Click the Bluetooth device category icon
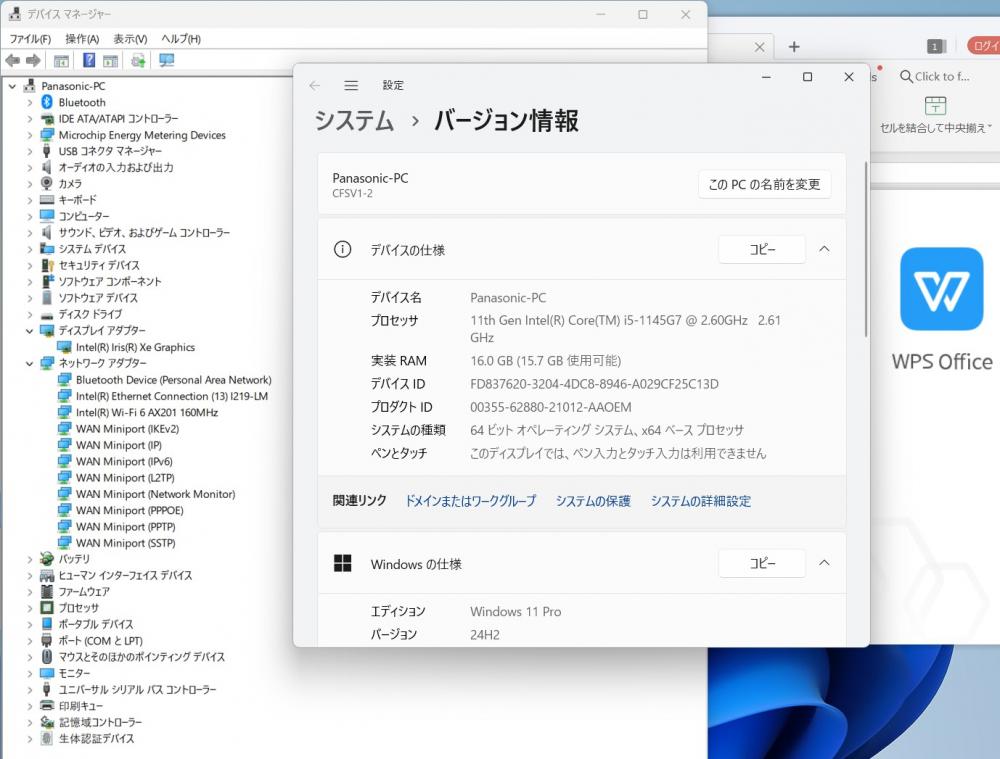1000x759 pixels. [x=47, y=102]
